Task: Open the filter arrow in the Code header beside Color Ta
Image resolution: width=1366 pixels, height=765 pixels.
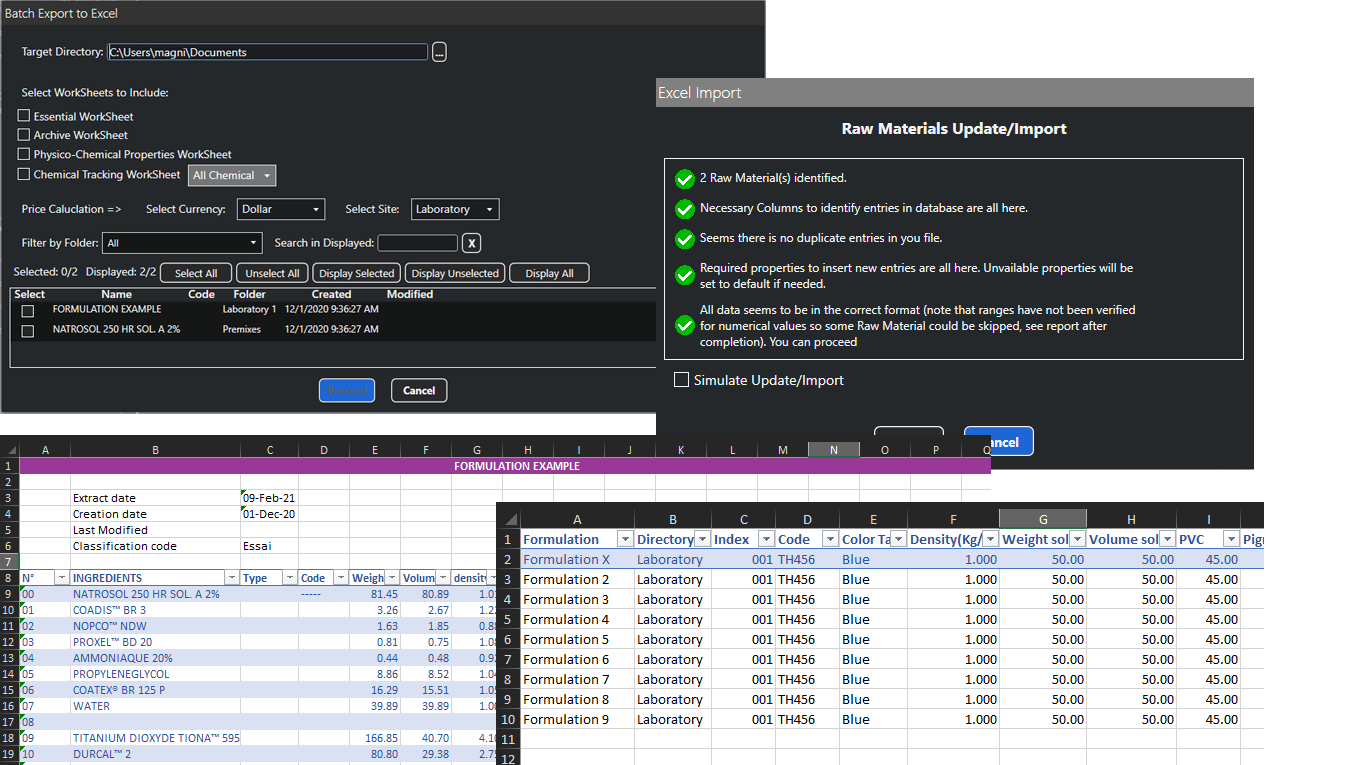Action: pos(831,540)
